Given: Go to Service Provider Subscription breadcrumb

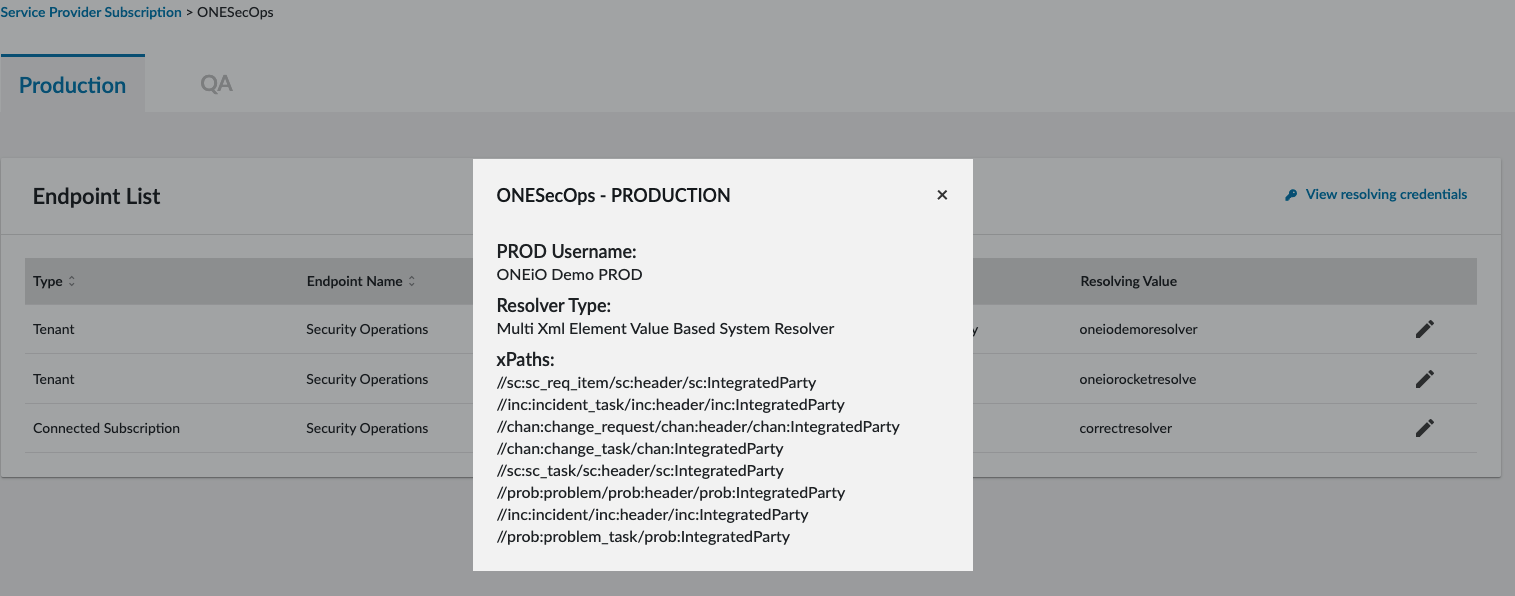Looking at the screenshot, I should pyautogui.click(x=91, y=13).
